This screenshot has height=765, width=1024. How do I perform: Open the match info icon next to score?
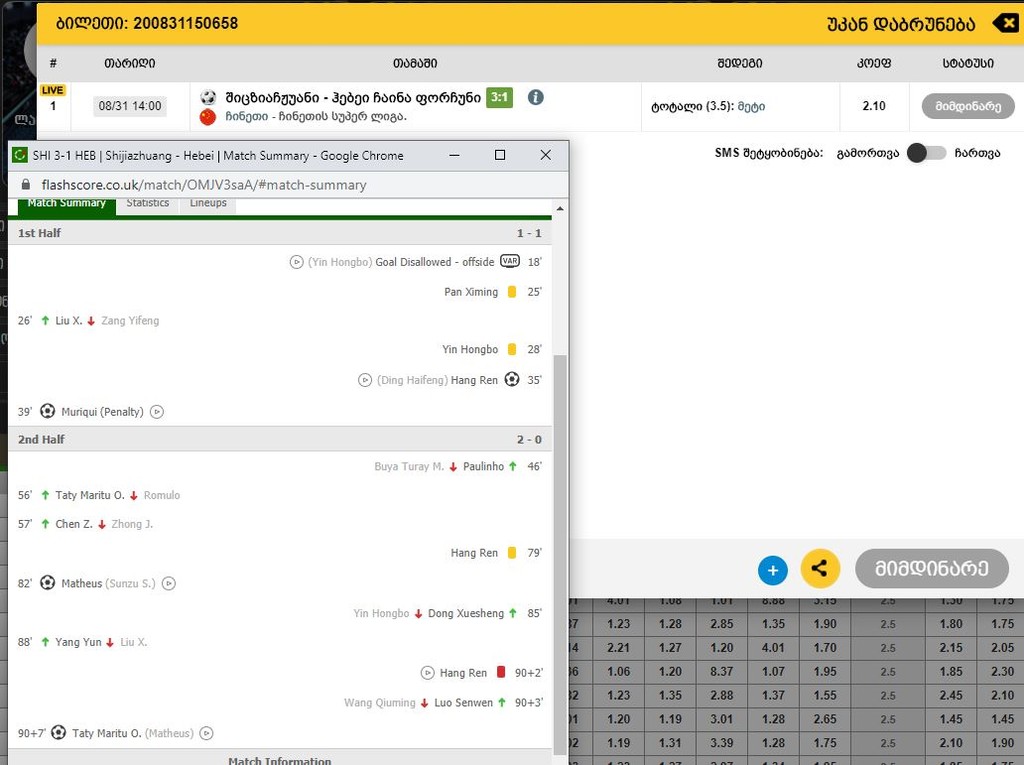pyautogui.click(x=536, y=97)
